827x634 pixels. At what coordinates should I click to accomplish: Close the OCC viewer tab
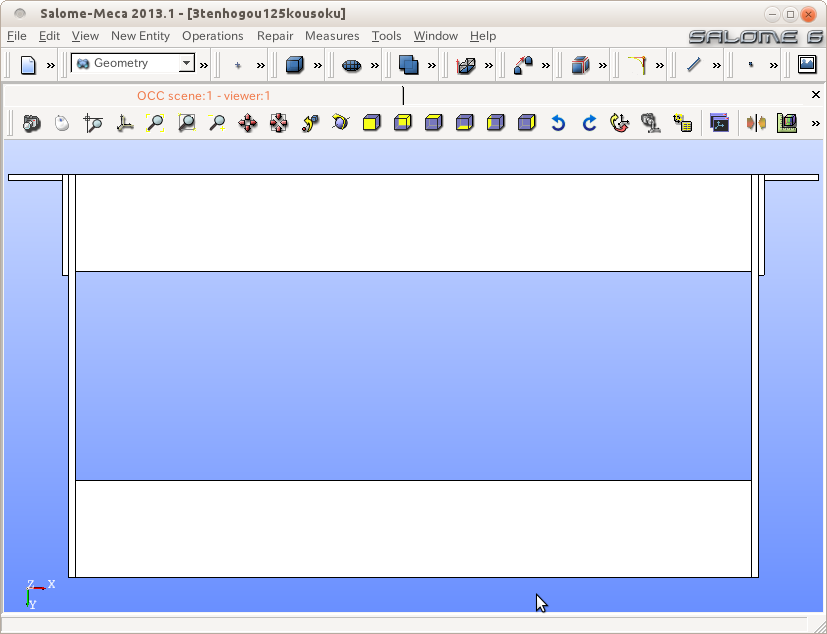coord(815,94)
